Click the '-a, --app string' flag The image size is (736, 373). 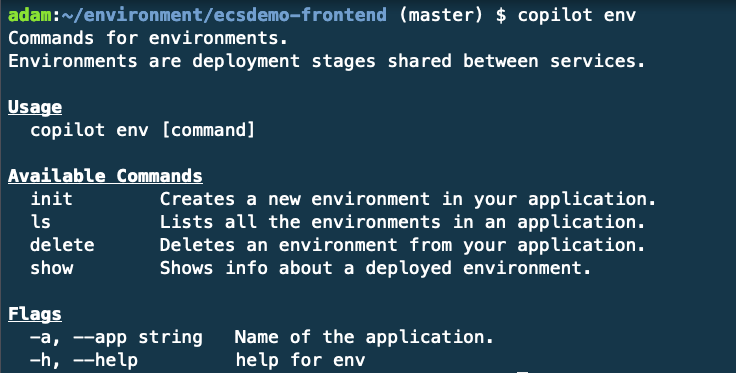(116, 337)
